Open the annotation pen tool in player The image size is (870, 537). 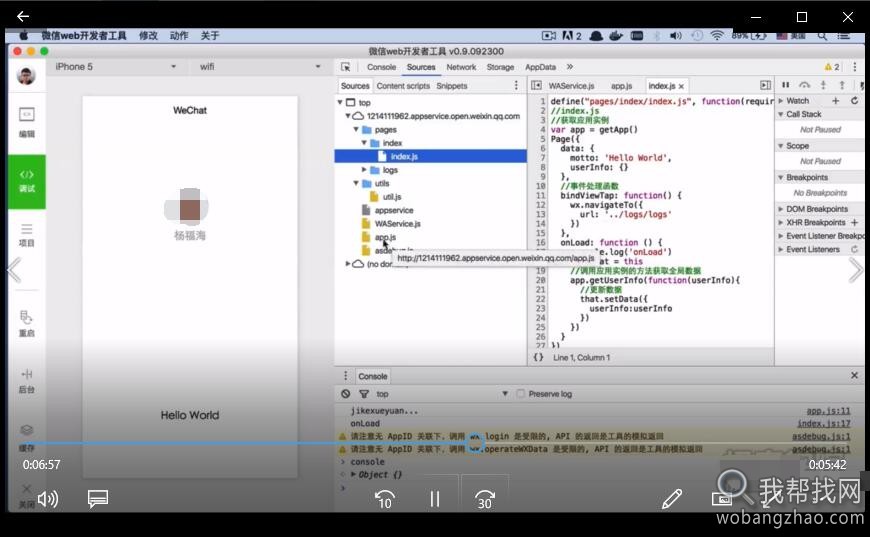(672, 499)
